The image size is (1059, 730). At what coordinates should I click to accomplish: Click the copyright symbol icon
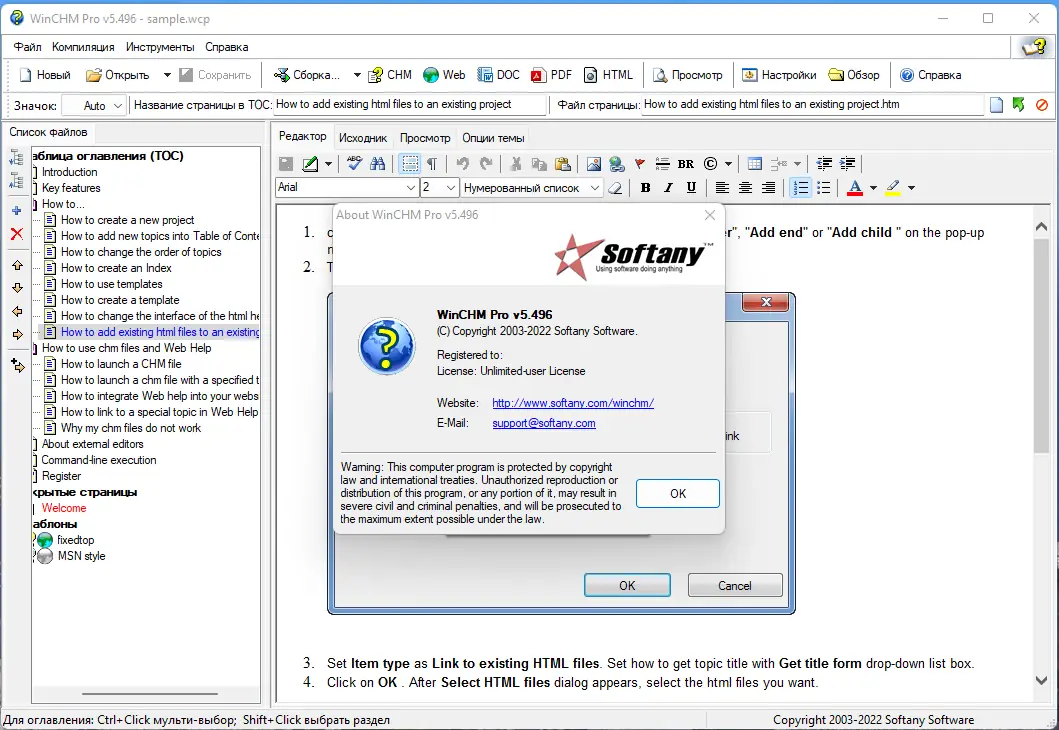710,163
